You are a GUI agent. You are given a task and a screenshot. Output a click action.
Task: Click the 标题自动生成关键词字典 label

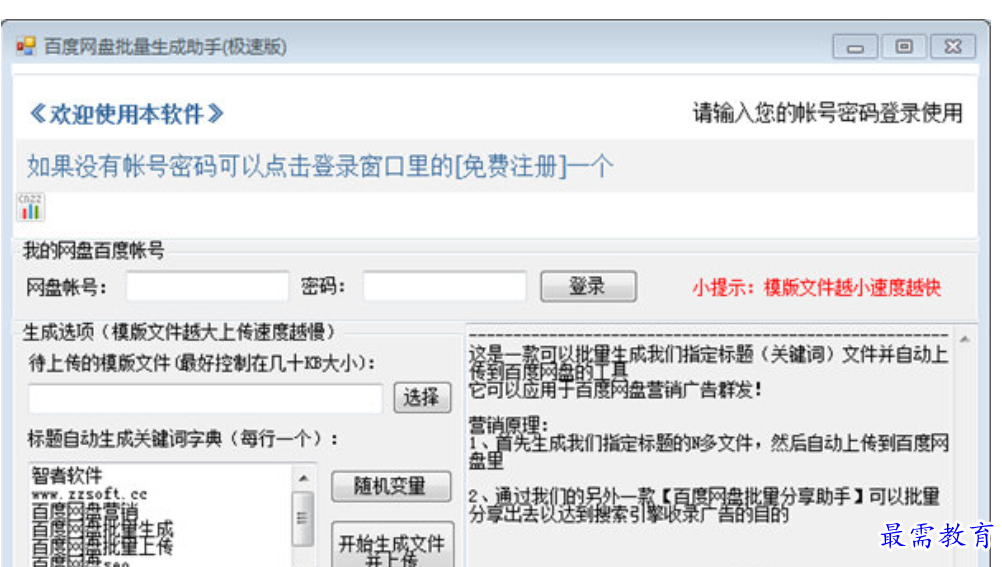click(x=183, y=439)
